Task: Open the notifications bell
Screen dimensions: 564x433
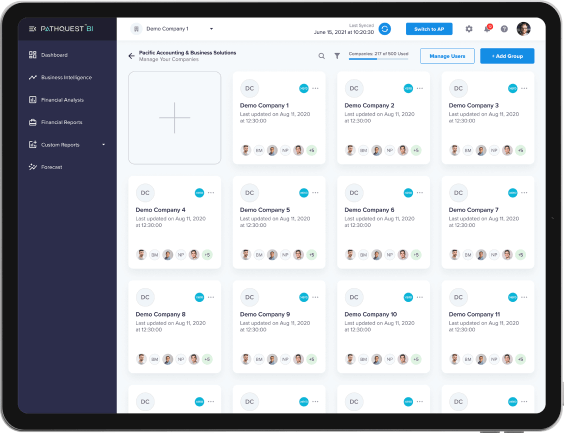Action: click(487, 29)
